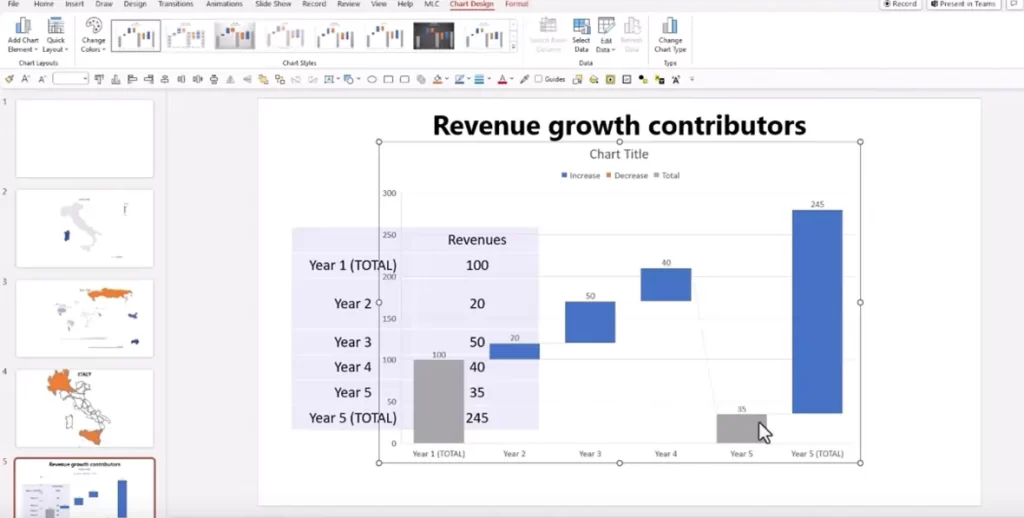Screen dimensions: 1024x518
Task: Click the format painter brush icon
Action: tap(9, 79)
